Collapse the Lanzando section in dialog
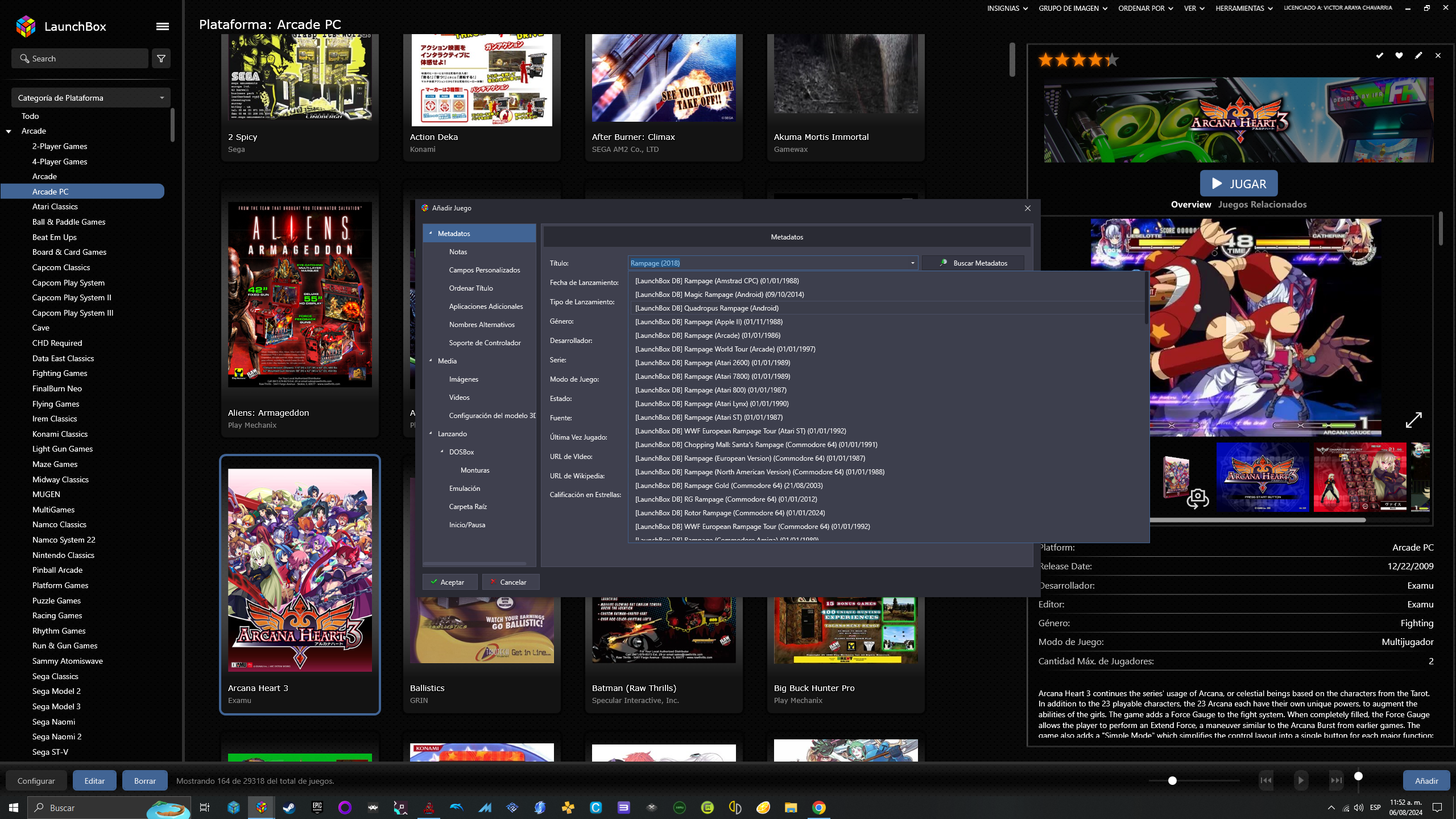 click(x=431, y=433)
